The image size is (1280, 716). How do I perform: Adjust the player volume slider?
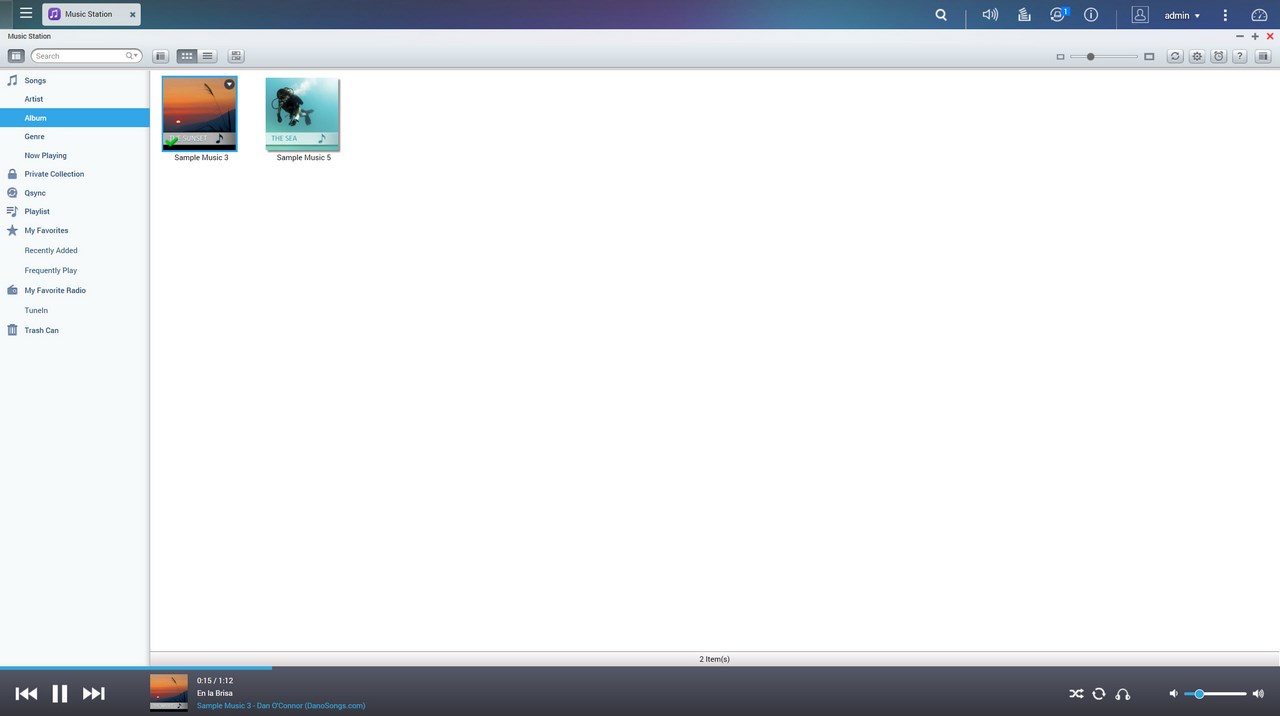point(1215,694)
